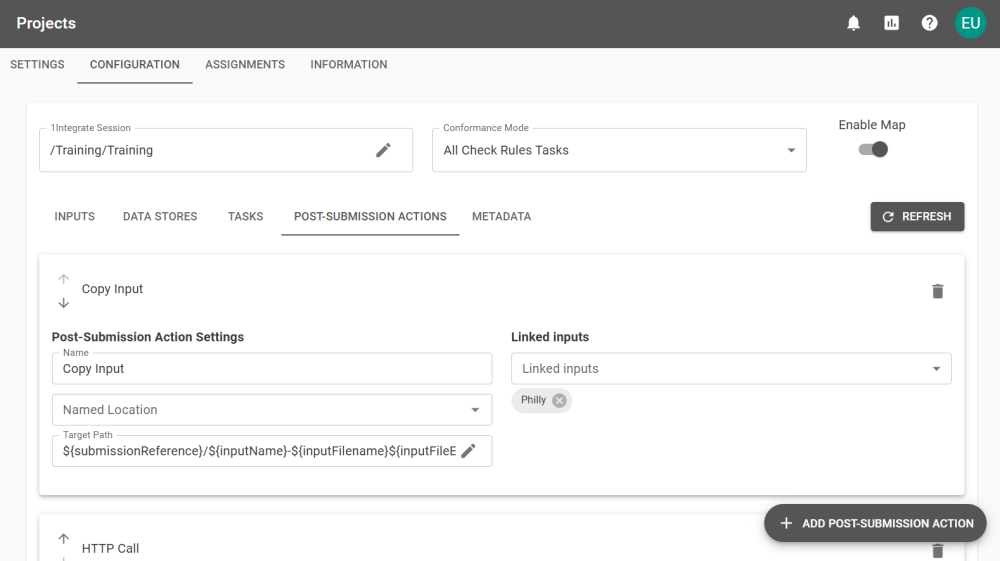Click the Refresh button
The height and width of the screenshot is (561, 1000).
[917, 217]
